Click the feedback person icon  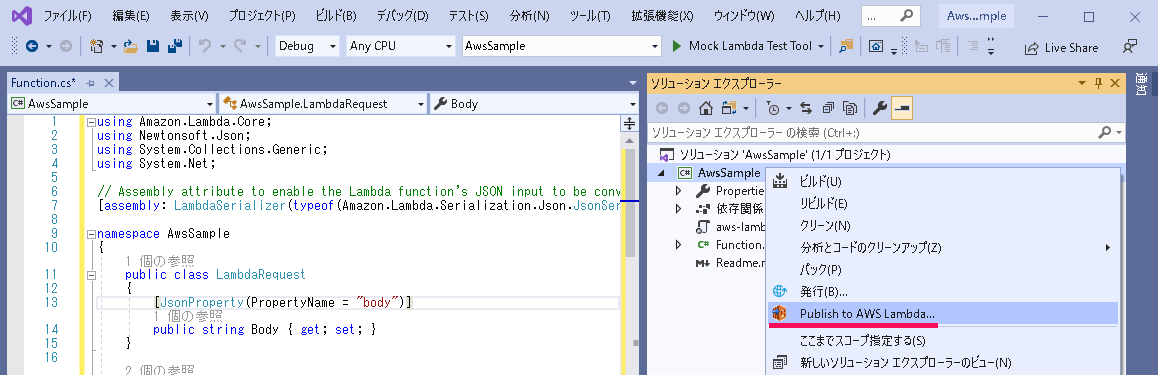click(1129, 47)
